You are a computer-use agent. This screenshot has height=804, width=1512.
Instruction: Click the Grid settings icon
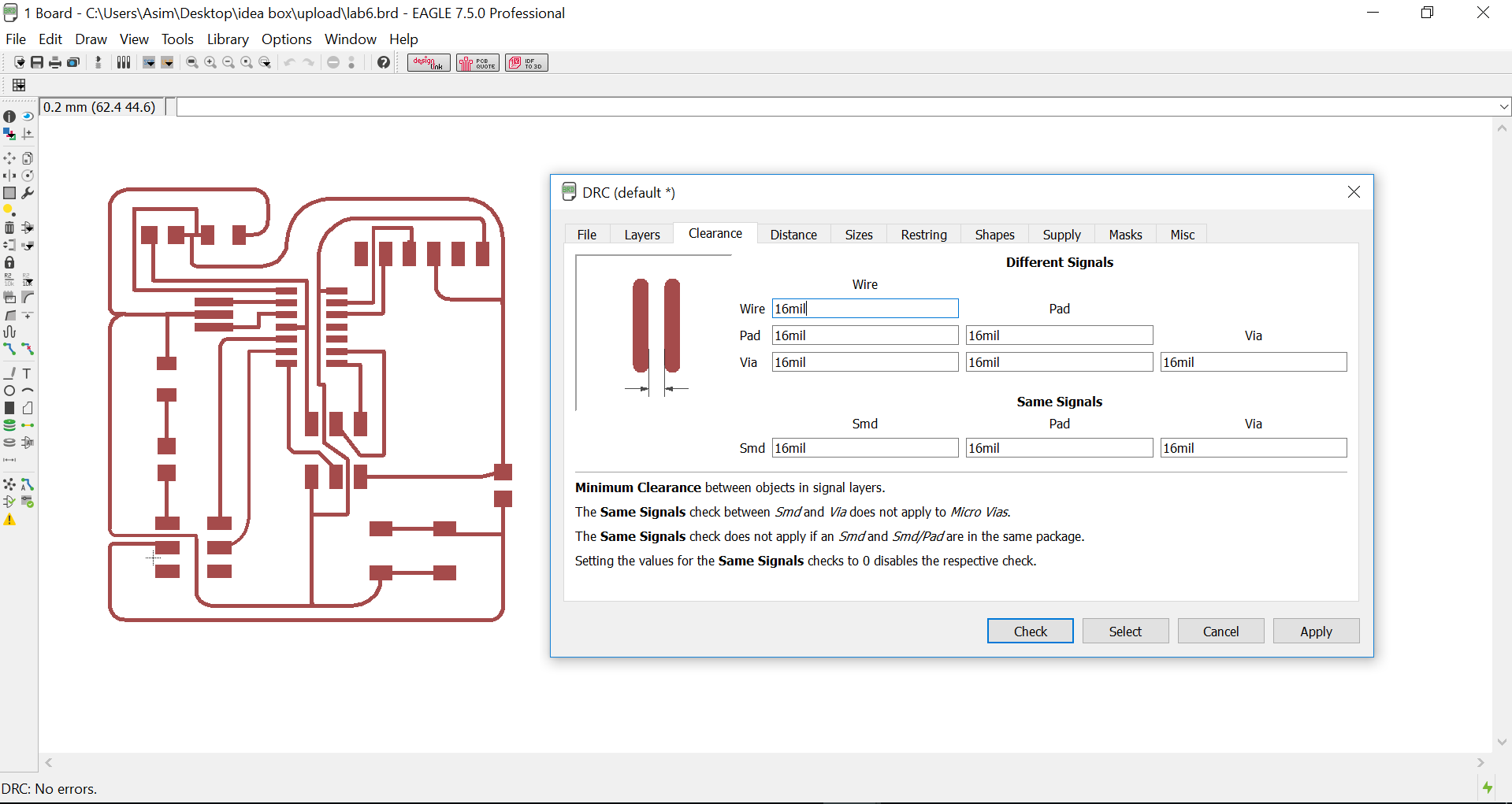point(19,85)
